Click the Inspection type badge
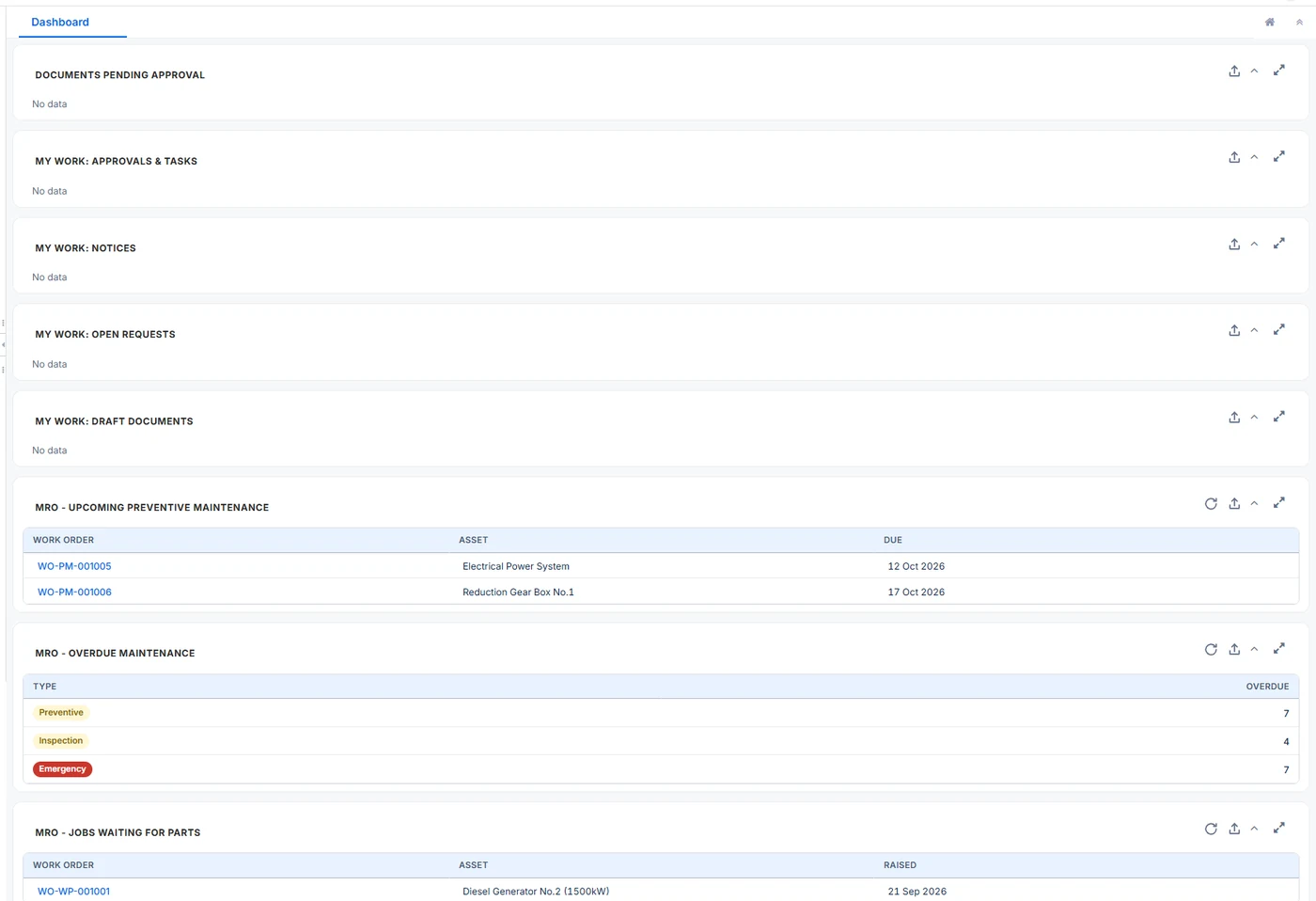The image size is (1316, 901). coord(61,740)
